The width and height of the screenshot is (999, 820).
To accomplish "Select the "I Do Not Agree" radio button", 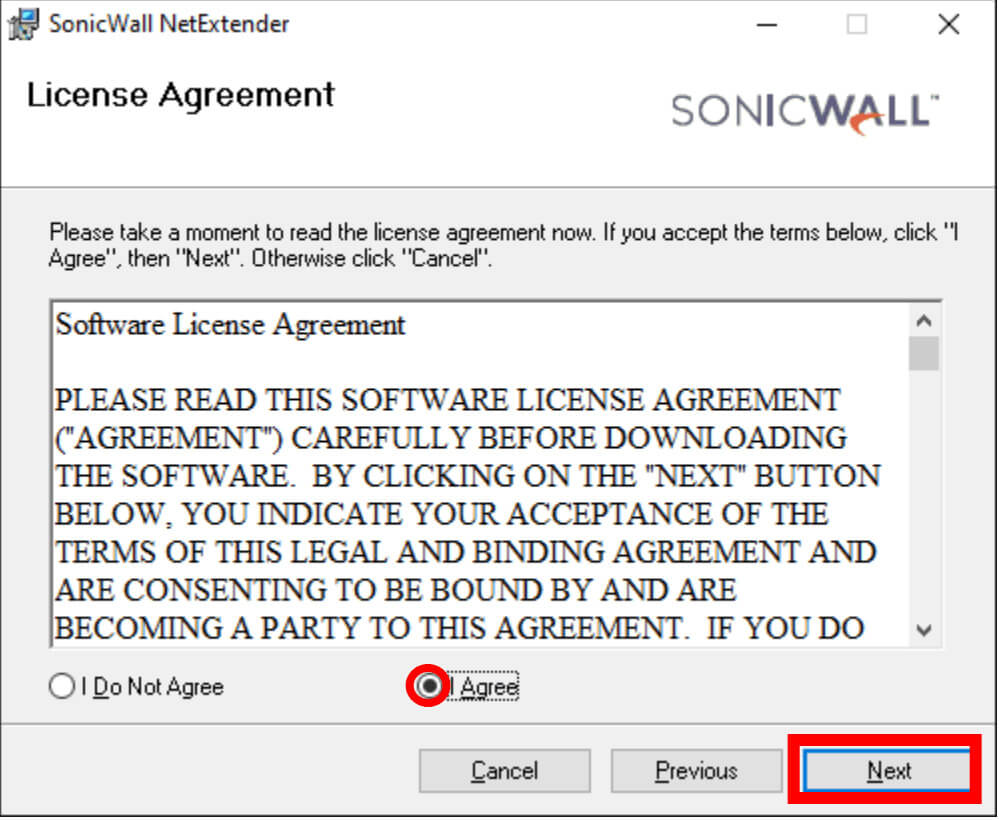I will pos(62,686).
